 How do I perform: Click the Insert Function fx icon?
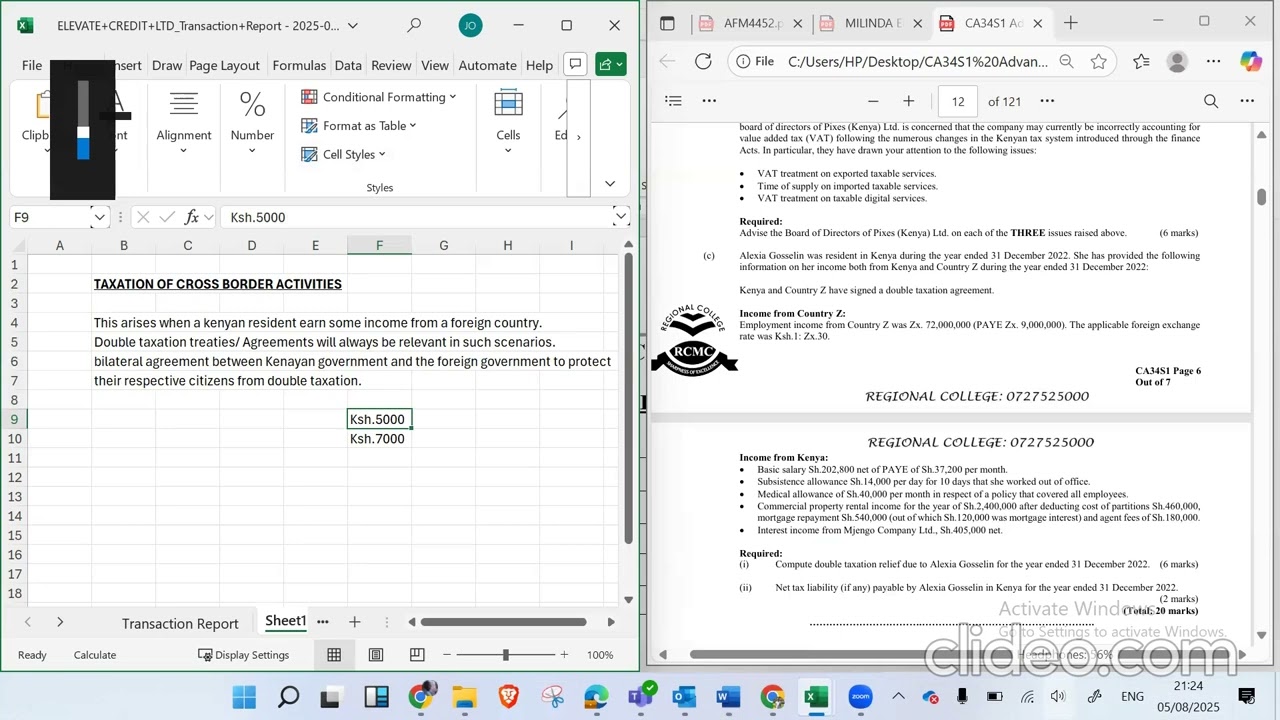tap(193, 217)
